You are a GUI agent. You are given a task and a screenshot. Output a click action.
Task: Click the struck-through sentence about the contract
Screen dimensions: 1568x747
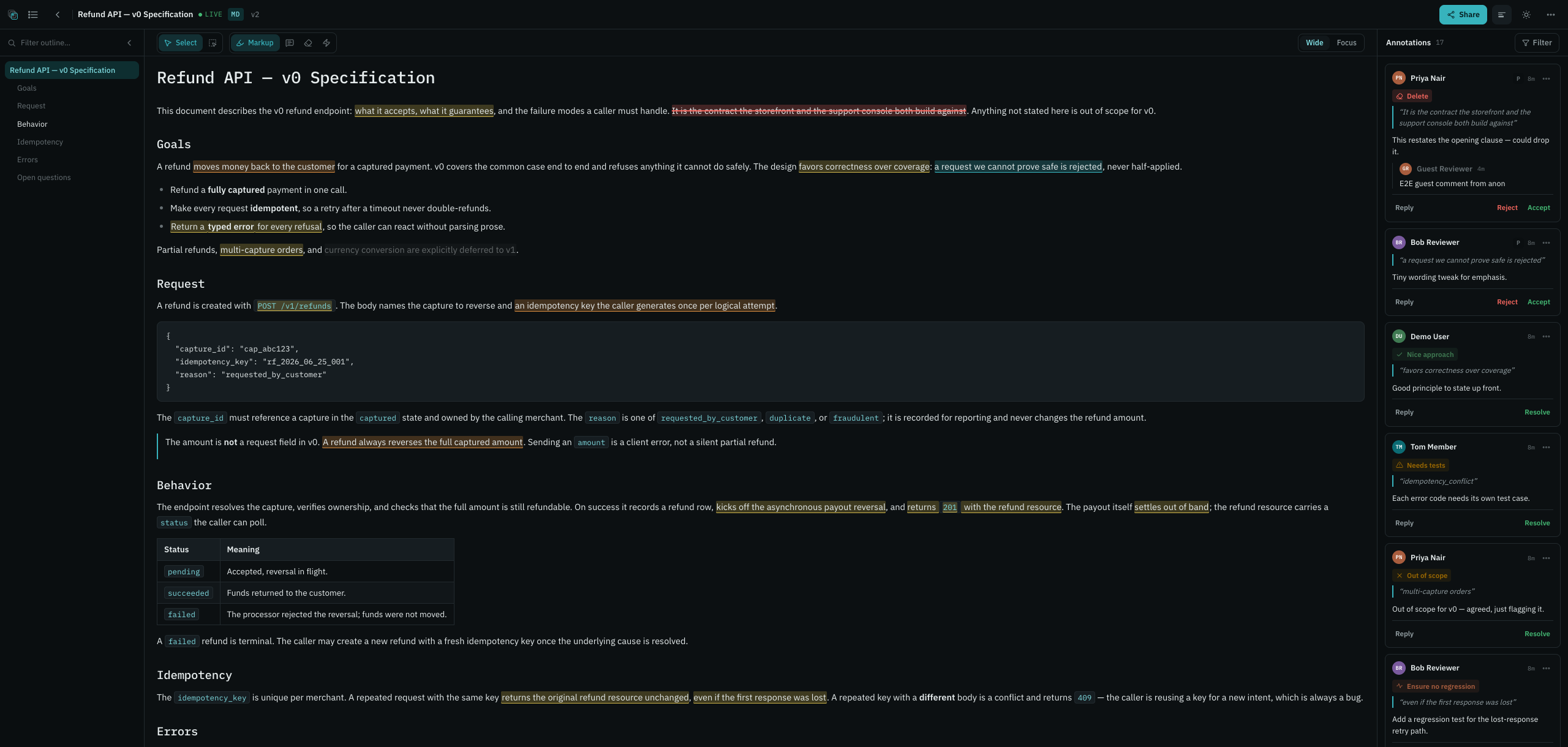point(819,111)
